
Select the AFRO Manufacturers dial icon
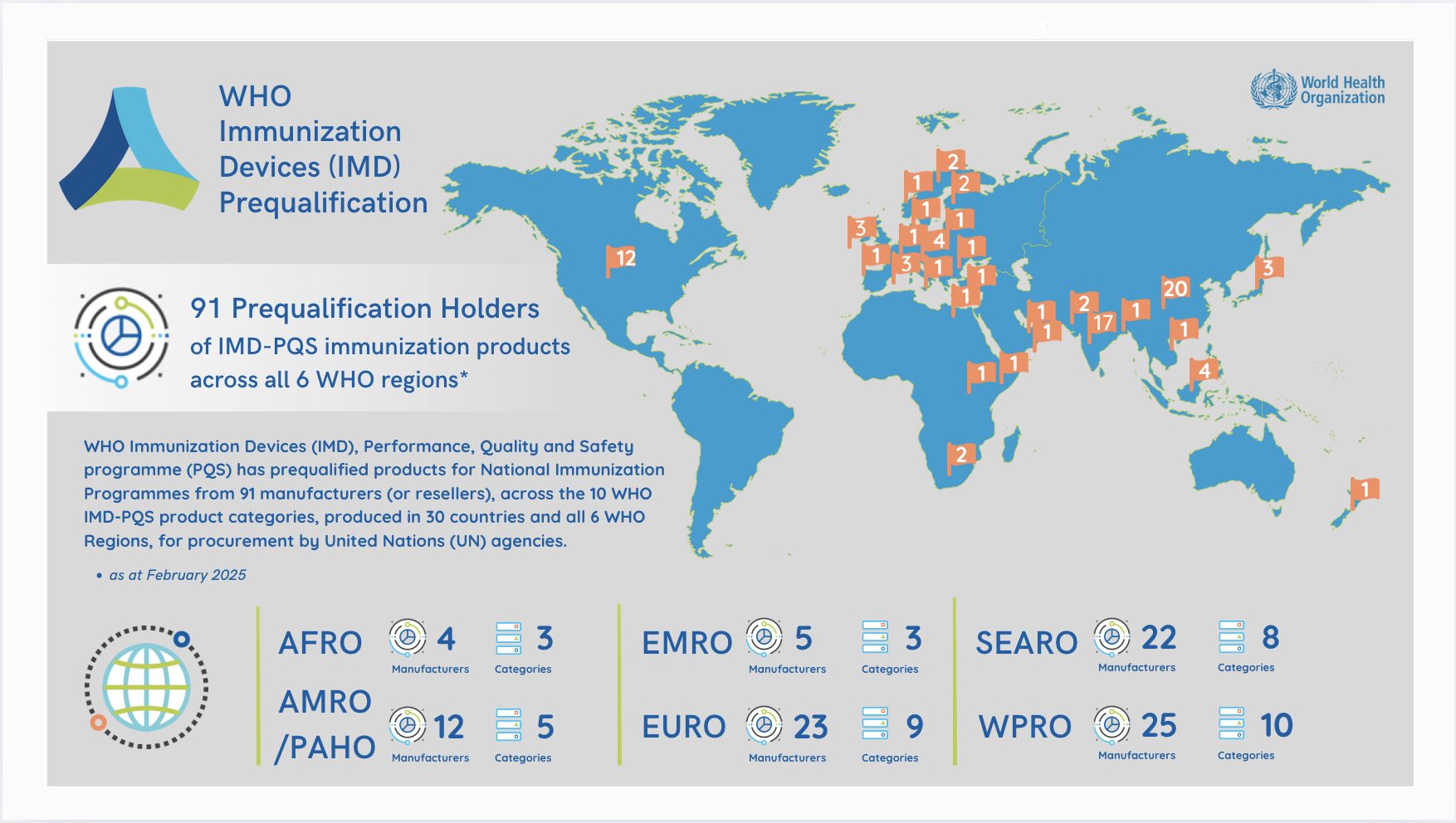click(x=408, y=636)
